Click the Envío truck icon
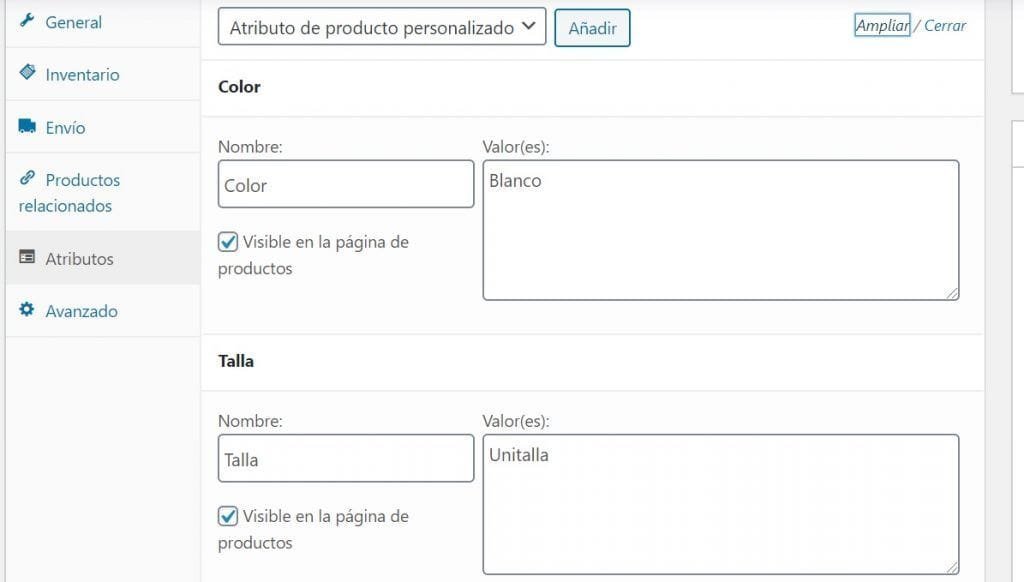The width and height of the screenshot is (1024, 582). [27, 125]
